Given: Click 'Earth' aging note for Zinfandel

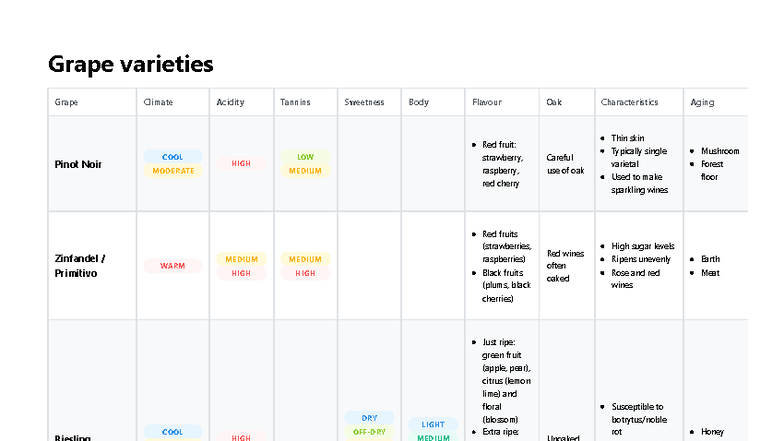Looking at the screenshot, I should click(710, 259).
